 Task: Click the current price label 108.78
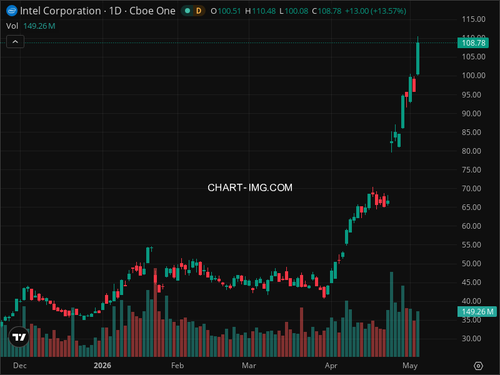pyautogui.click(x=473, y=43)
